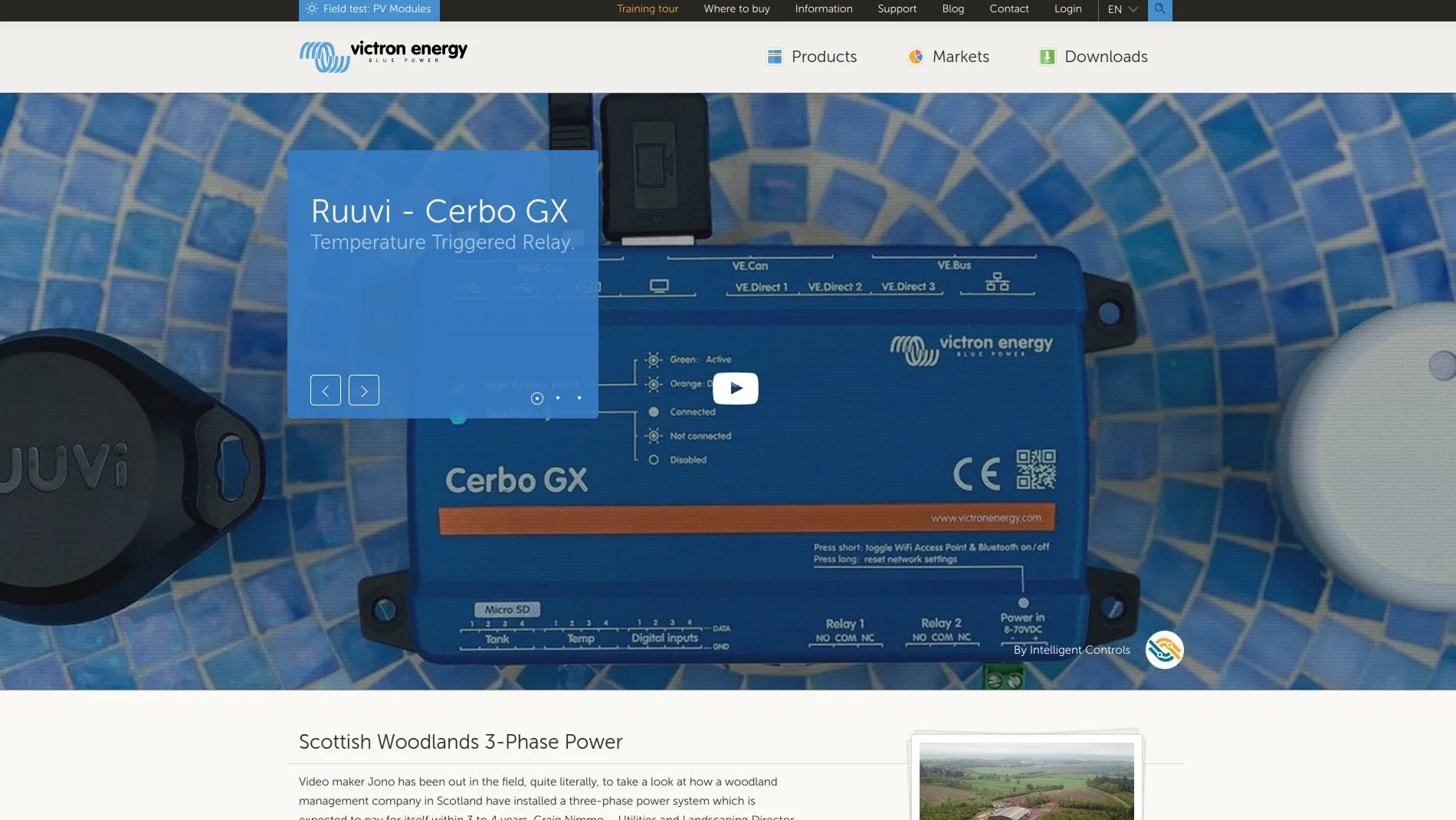Open the aerial woodland photo thumbnail
Viewport: 1456px width, 820px height.
tap(1027, 780)
